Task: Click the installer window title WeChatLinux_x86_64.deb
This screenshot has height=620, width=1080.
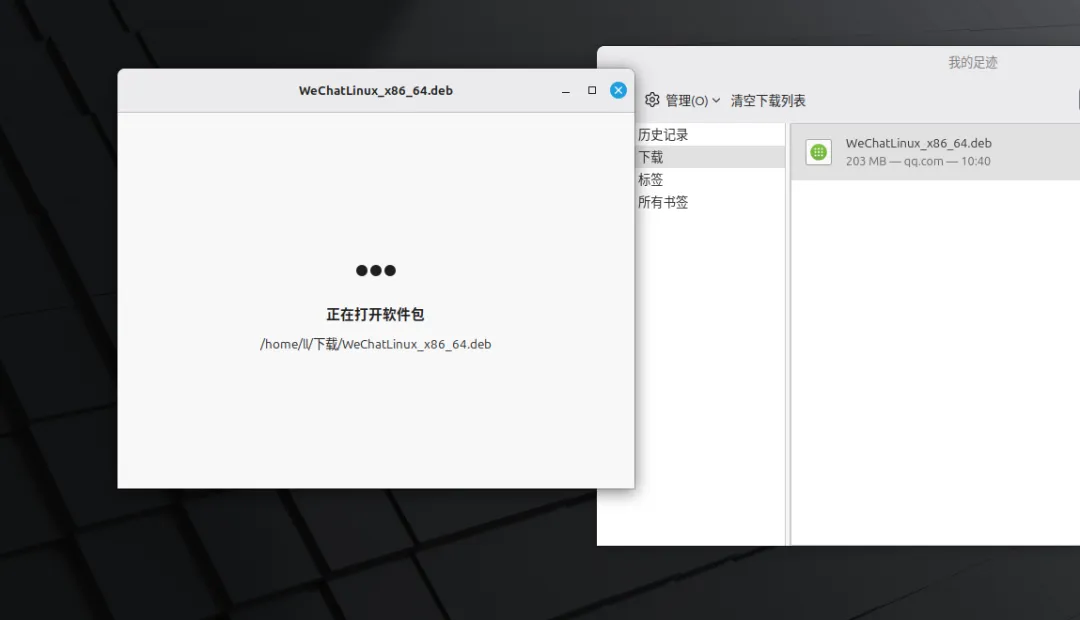Action: (375, 90)
